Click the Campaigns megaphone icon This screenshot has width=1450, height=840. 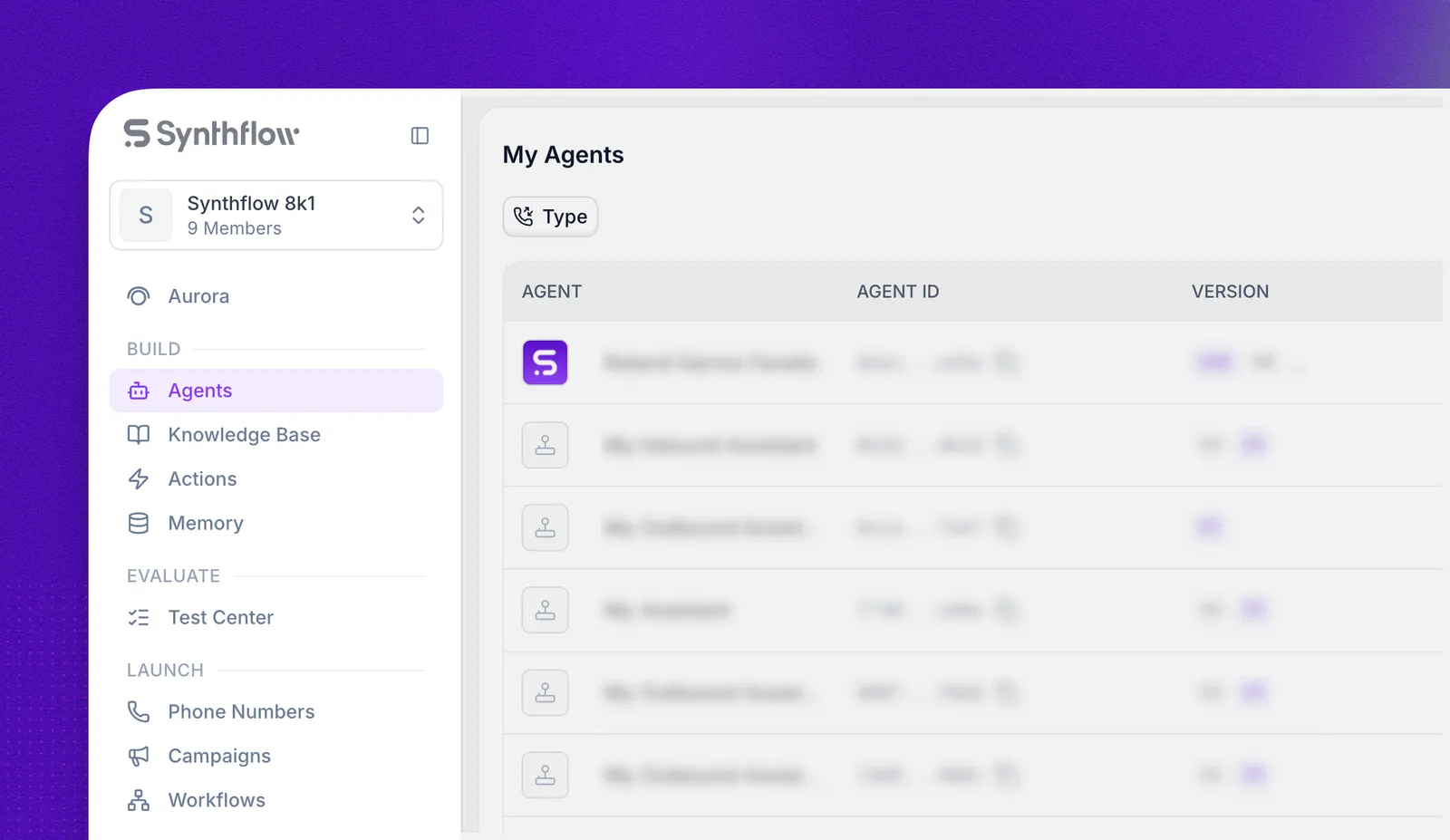139,757
